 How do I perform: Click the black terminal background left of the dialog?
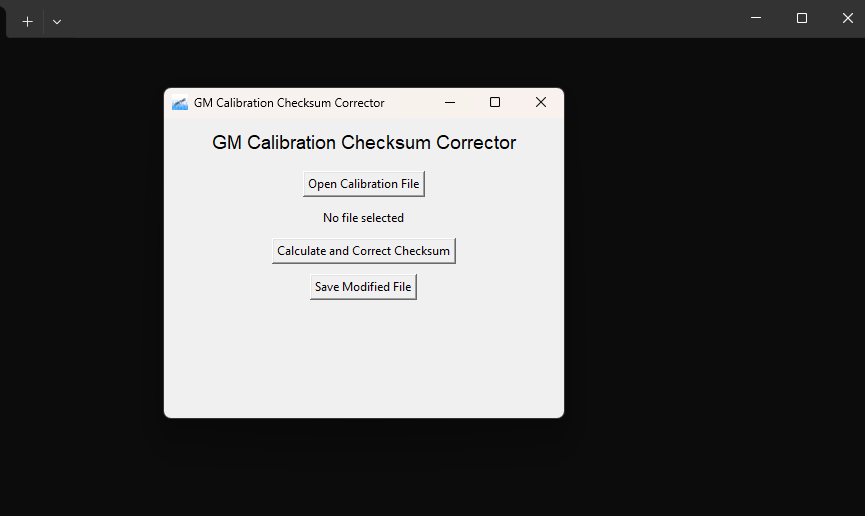tap(80, 260)
